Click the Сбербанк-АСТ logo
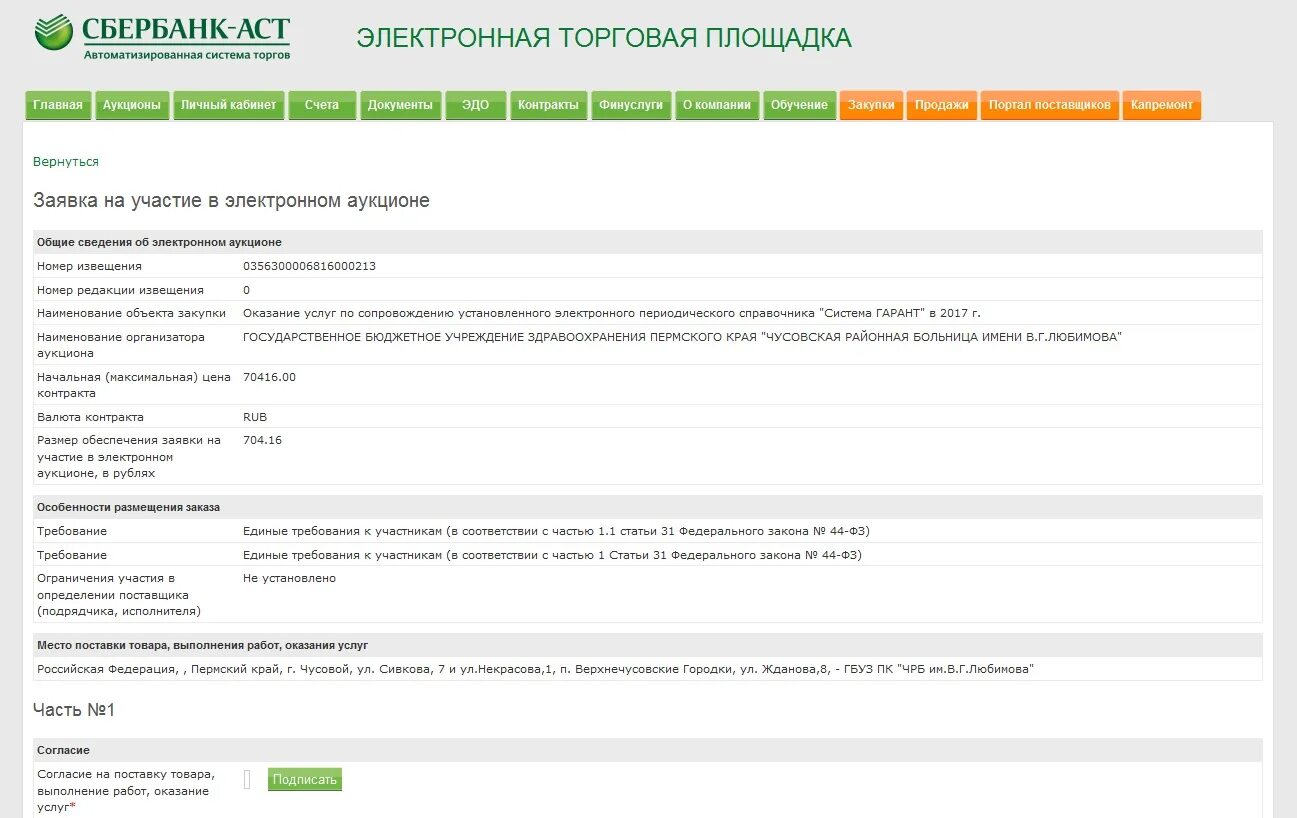The height and width of the screenshot is (818, 1297). click(x=162, y=38)
